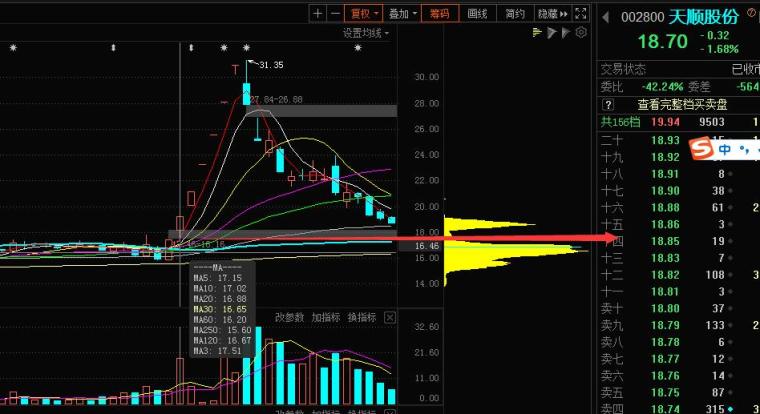The width and height of the screenshot is (760, 414).
Task: Toggle the 画线 drawing tools
Action: [478, 14]
